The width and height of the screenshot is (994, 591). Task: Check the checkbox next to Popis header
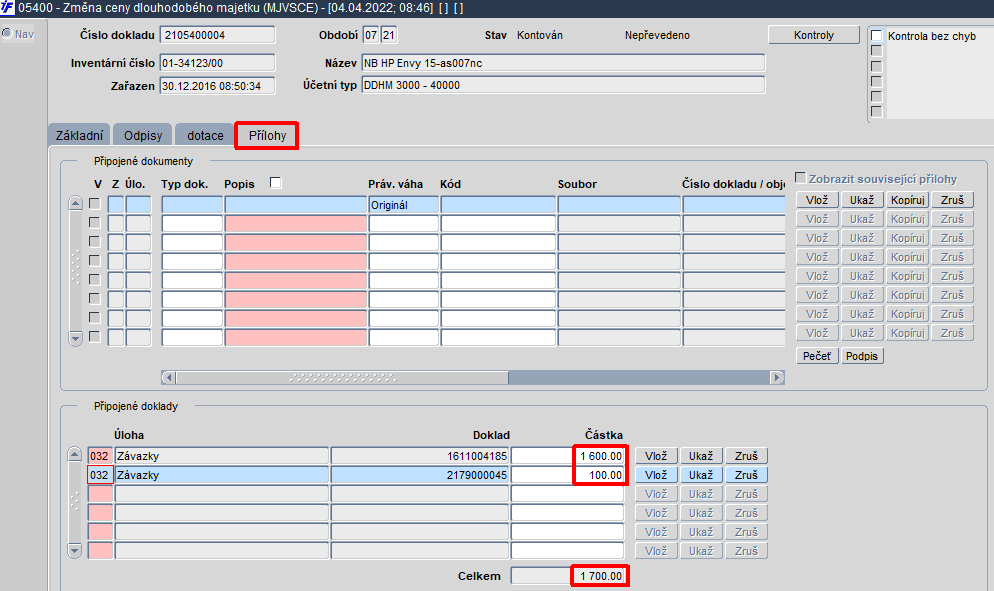tap(275, 183)
